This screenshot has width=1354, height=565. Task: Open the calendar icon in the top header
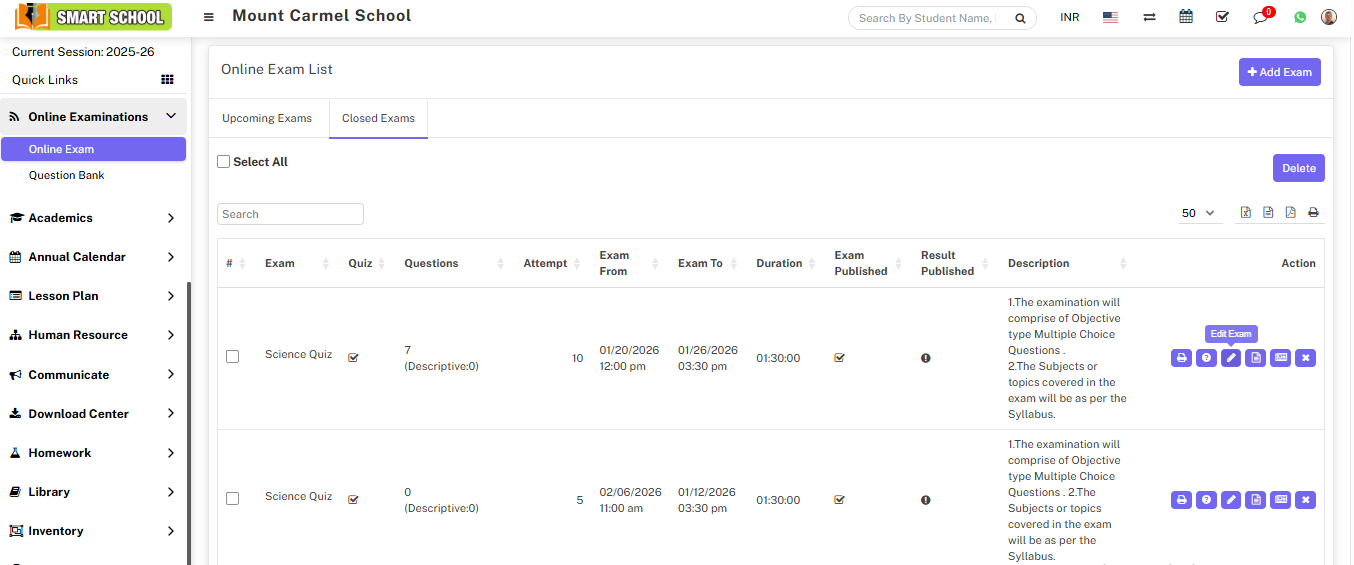[x=1186, y=17]
